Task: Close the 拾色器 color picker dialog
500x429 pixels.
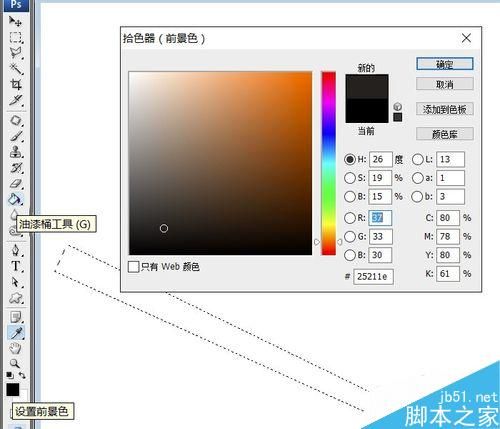Action: point(466,38)
